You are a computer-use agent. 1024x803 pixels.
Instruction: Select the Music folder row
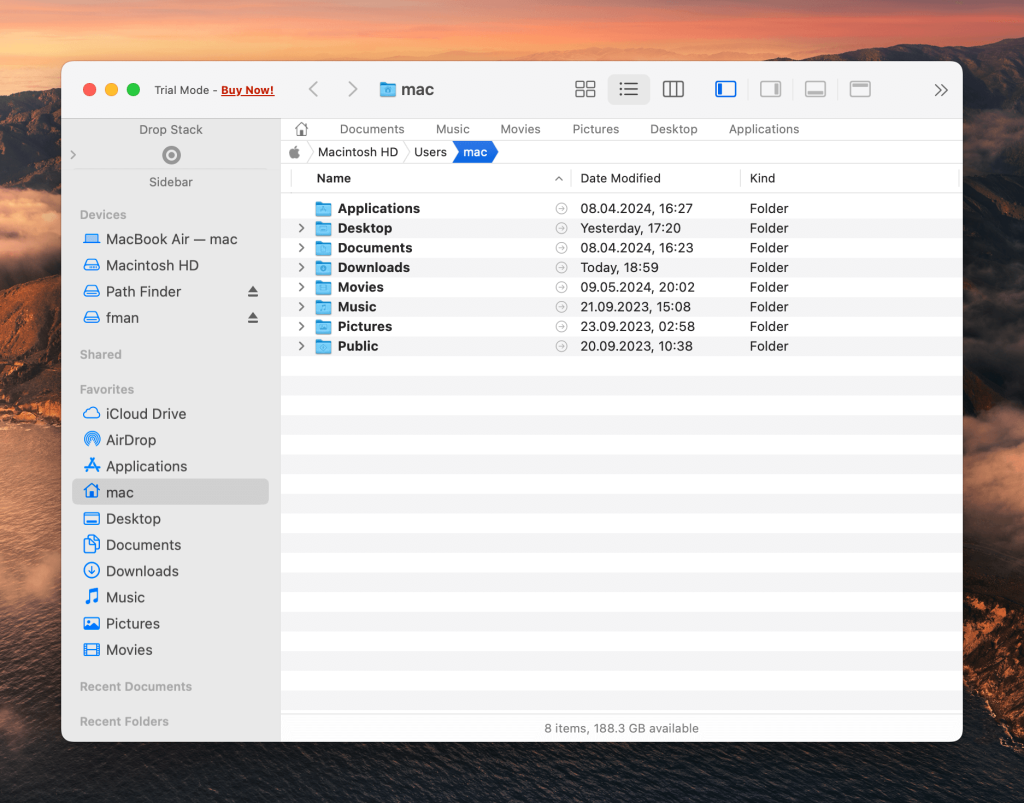[x=357, y=307]
